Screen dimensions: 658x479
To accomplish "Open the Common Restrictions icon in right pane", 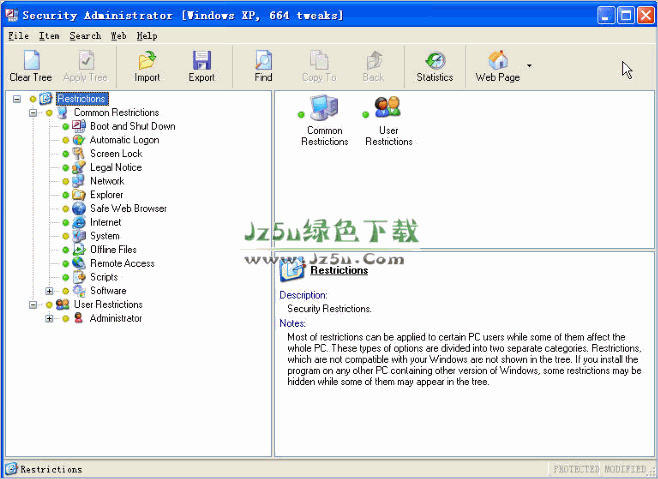I will click(324, 107).
